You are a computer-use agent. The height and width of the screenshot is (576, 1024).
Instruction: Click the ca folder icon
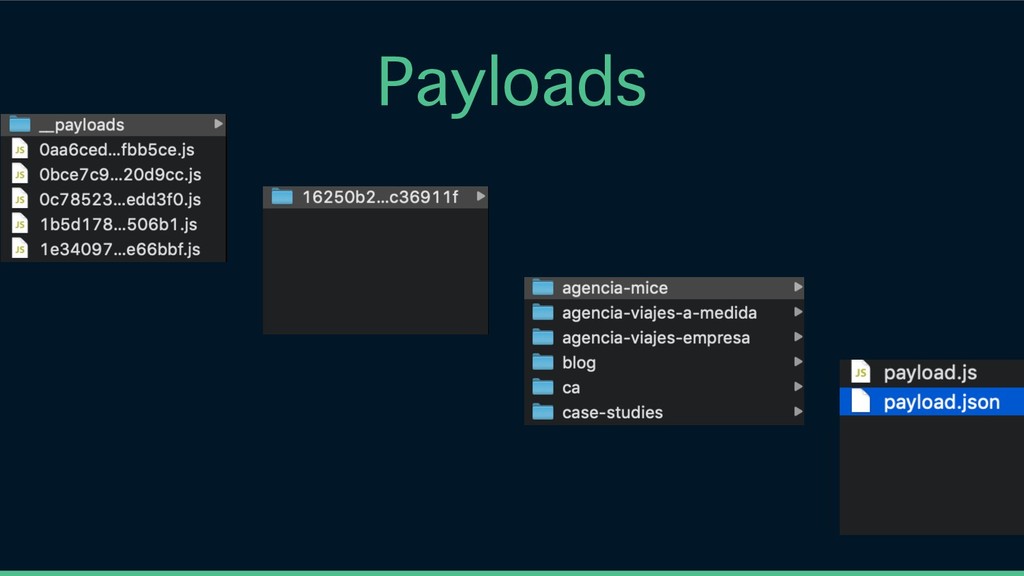pos(543,387)
